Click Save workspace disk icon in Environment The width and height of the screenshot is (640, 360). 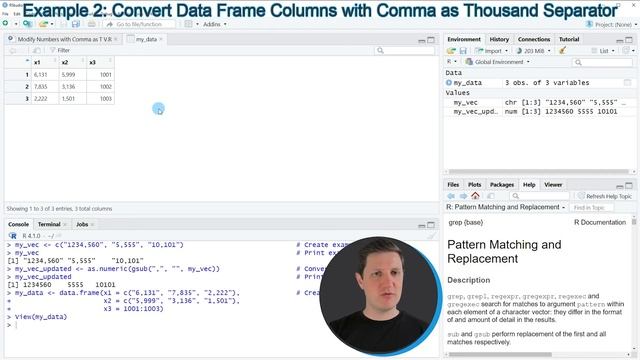463,51
